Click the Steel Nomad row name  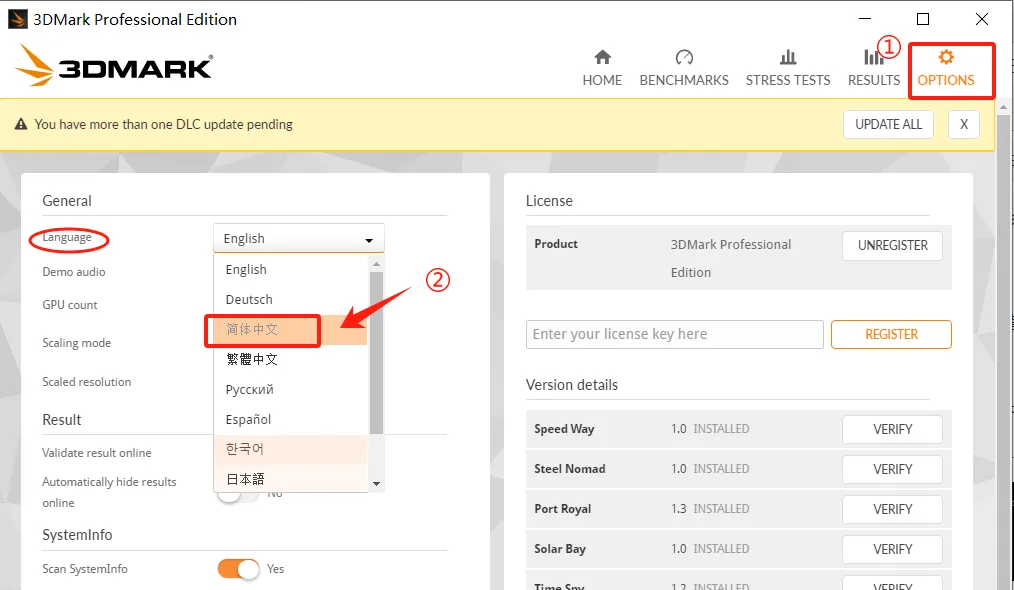pos(570,469)
